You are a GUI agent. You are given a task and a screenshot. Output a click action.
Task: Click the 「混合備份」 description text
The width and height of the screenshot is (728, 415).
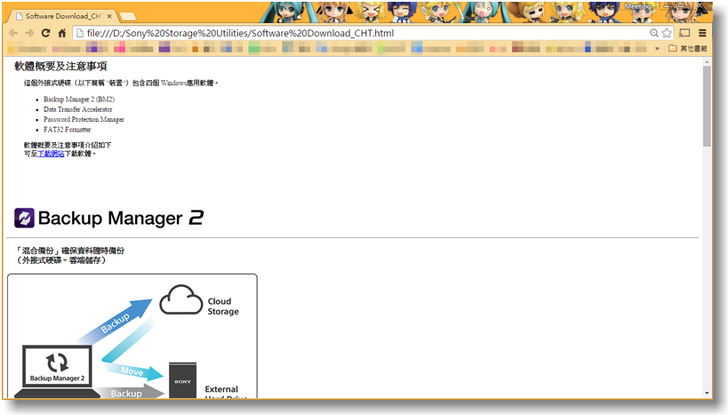70,255
